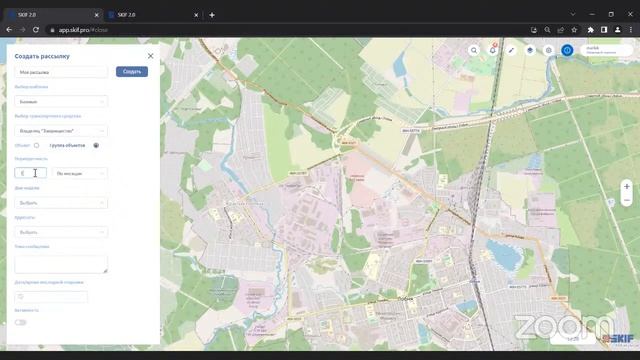640x360 pixels.
Task: Go back in browser history
Action: point(9,30)
